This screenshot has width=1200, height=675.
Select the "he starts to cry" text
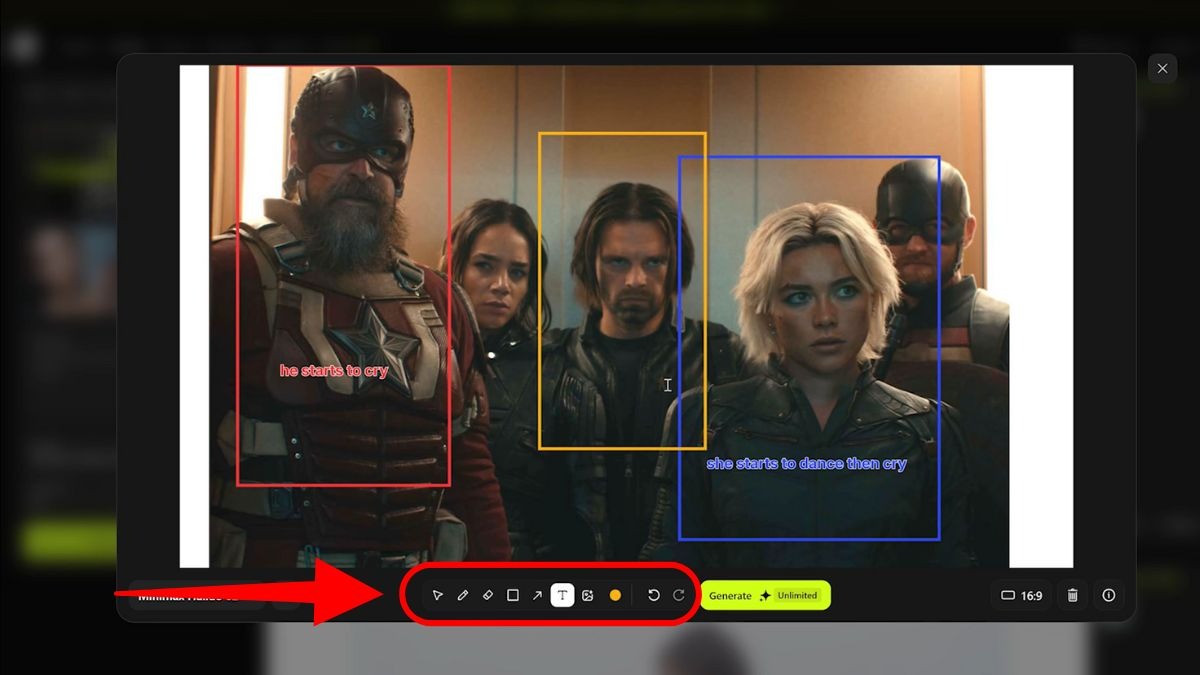click(x=333, y=371)
